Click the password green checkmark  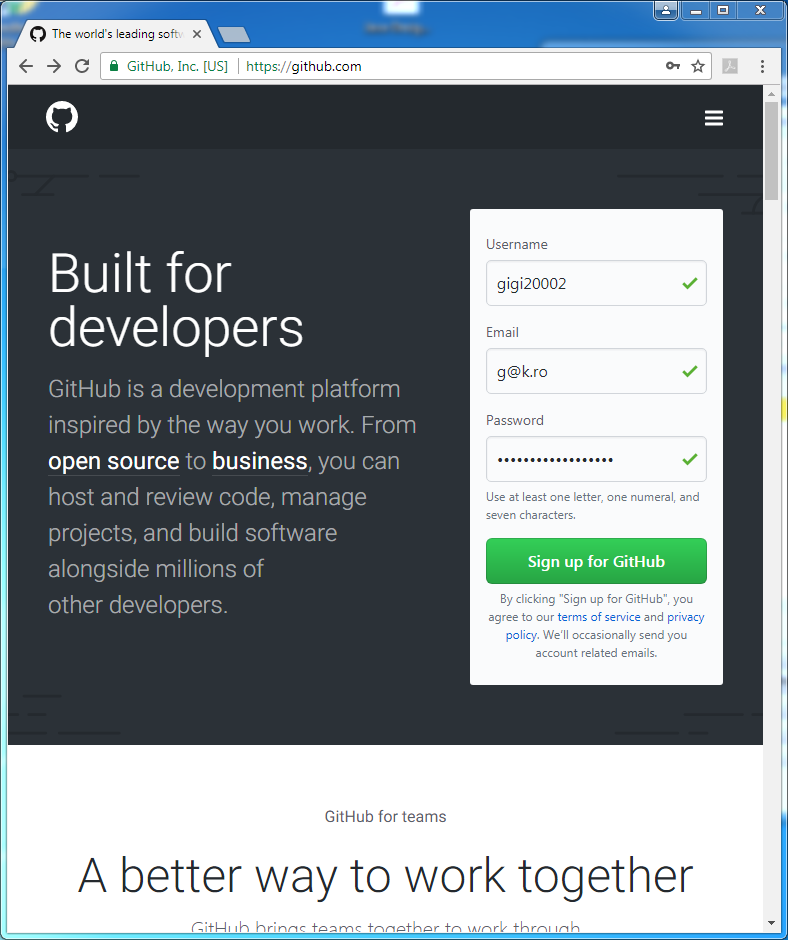click(x=690, y=459)
